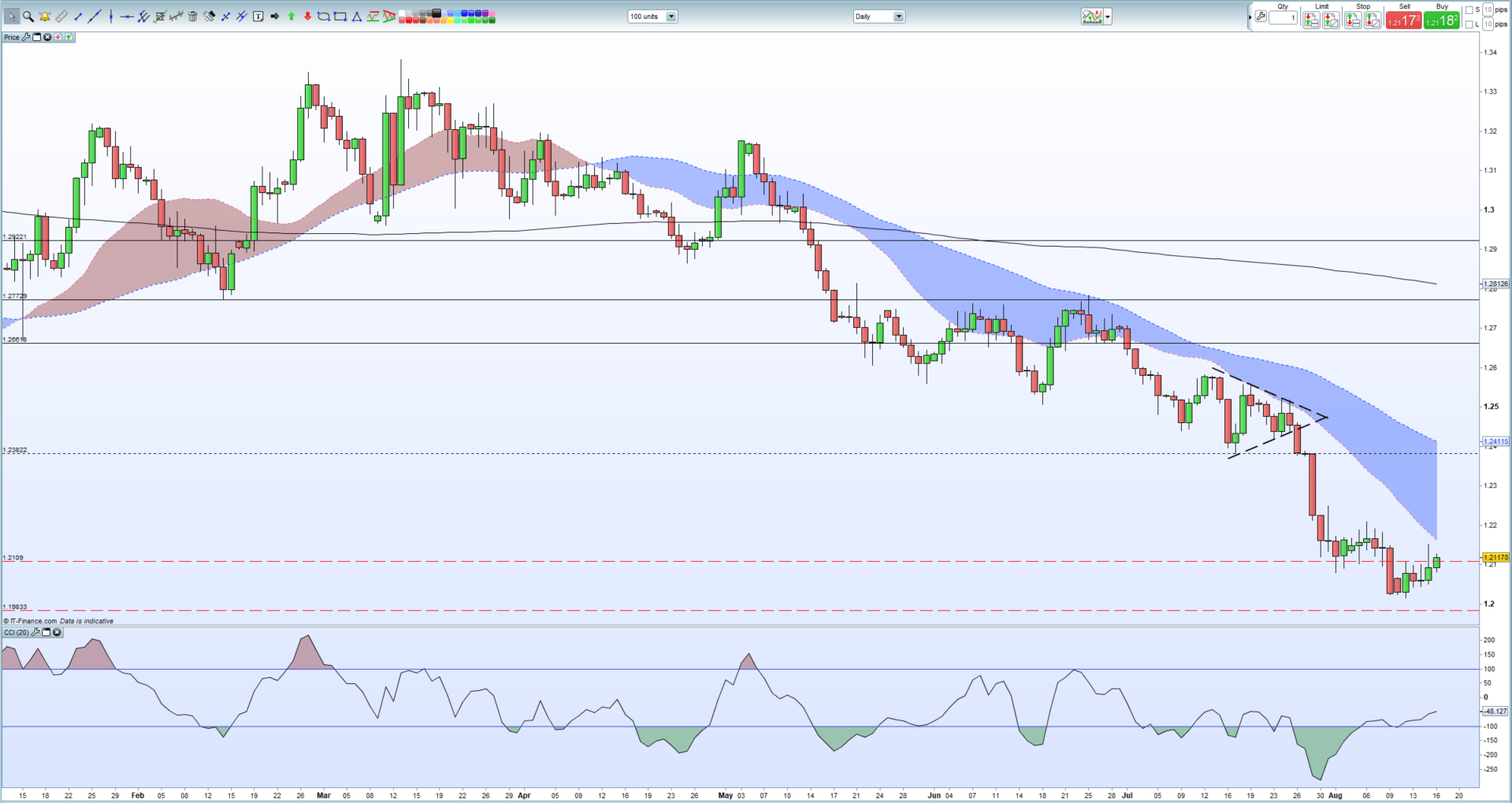Select the vertical line drawing tool
The image size is (1512, 803).
(x=111, y=17)
